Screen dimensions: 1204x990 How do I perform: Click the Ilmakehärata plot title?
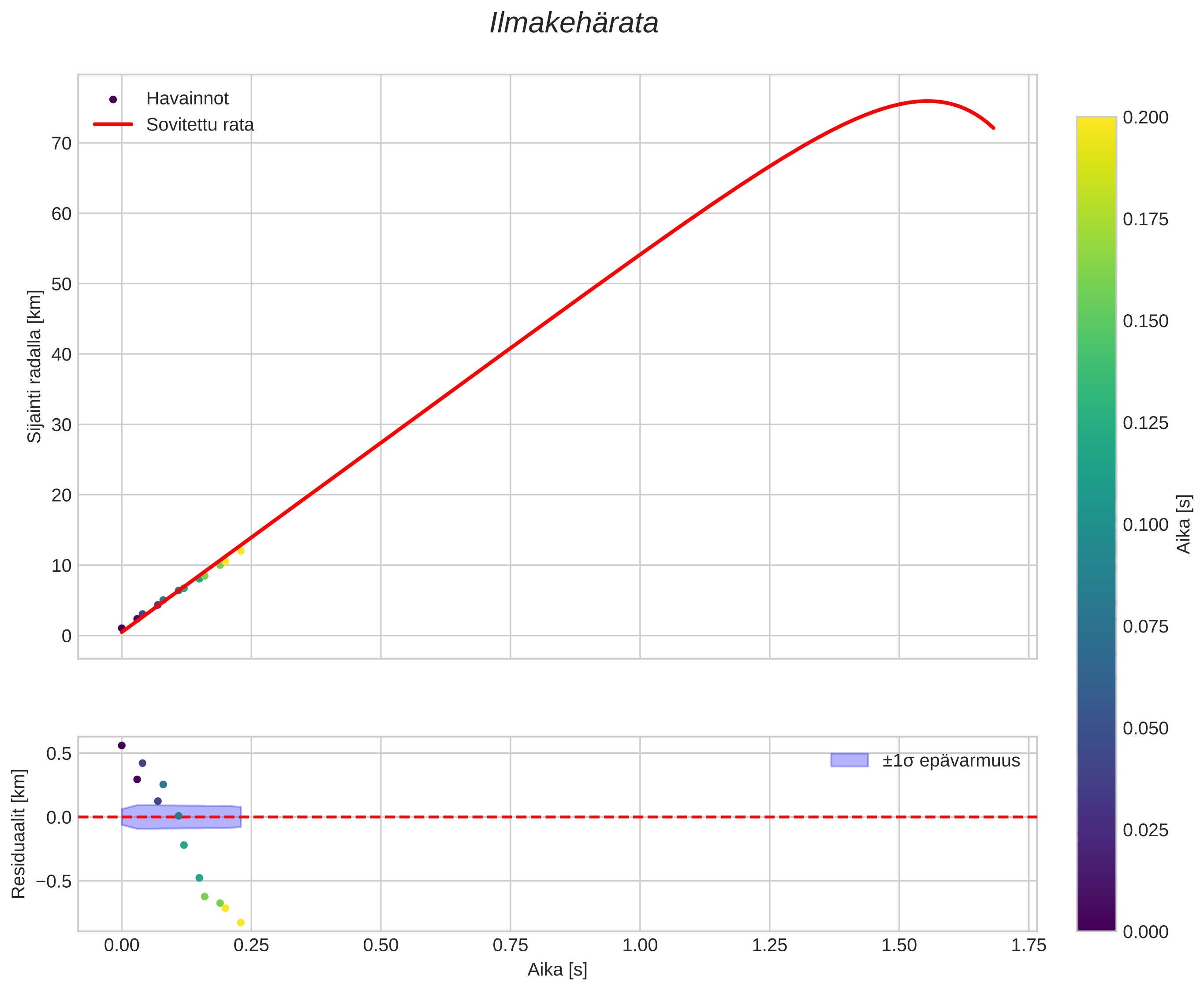[574, 24]
